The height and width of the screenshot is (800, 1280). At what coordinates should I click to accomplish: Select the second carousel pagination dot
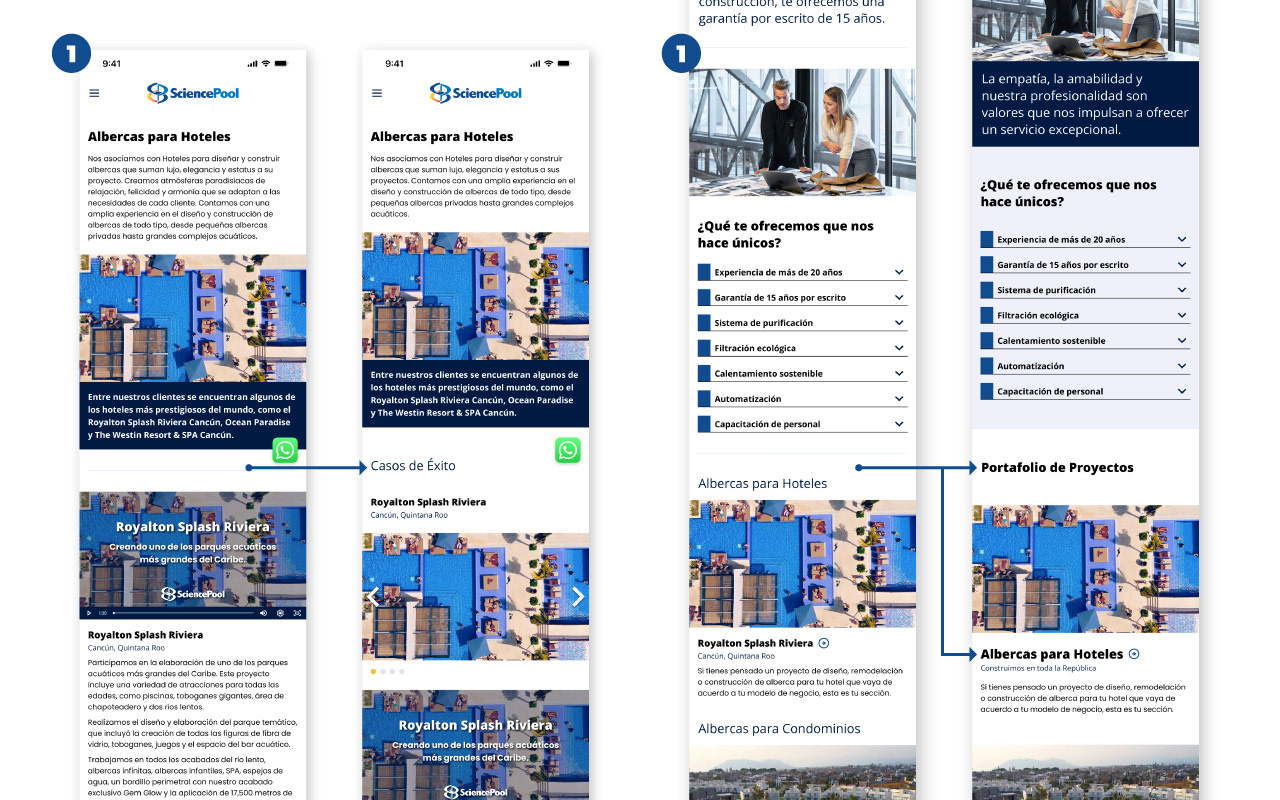coord(383,672)
